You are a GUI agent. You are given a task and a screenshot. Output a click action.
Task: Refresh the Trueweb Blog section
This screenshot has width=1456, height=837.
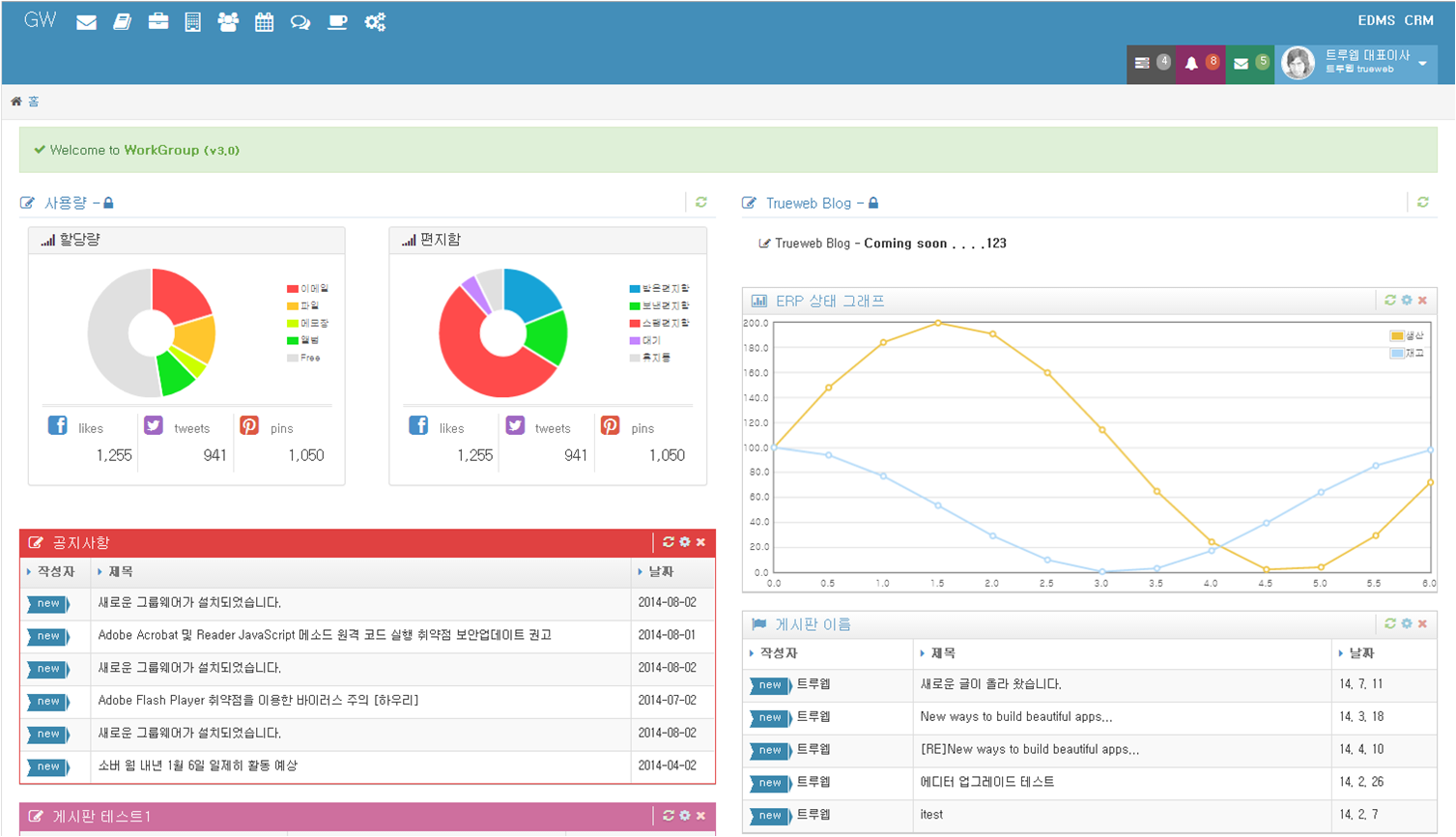tap(1423, 202)
